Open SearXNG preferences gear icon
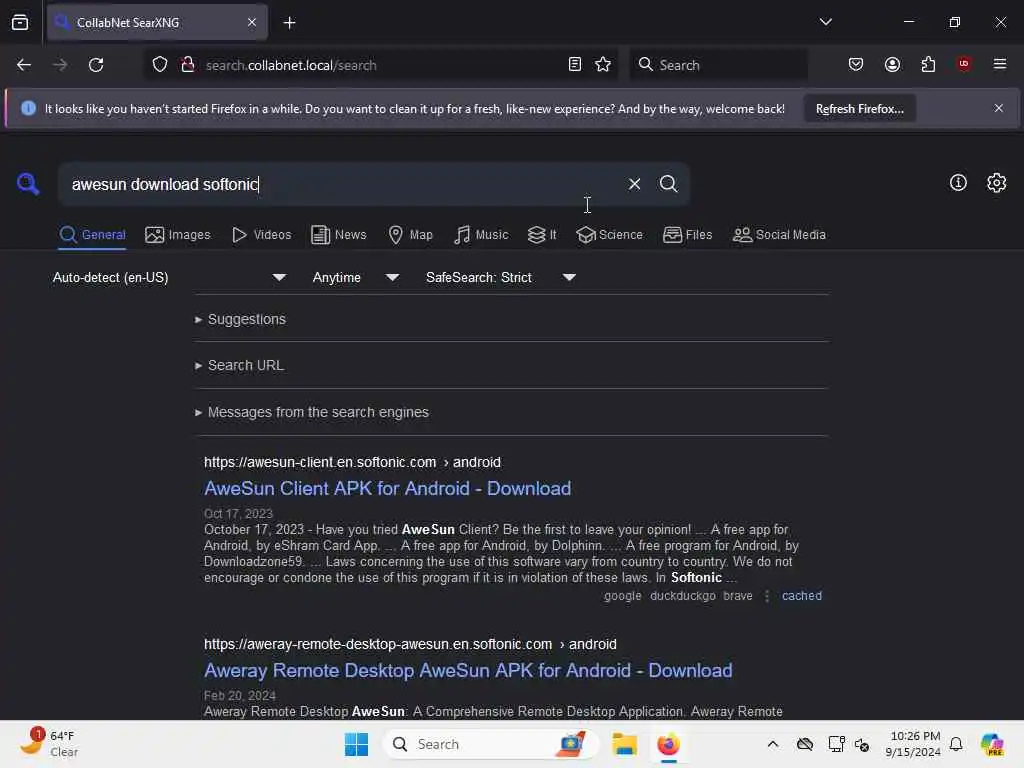The image size is (1024, 768). [997, 183]
